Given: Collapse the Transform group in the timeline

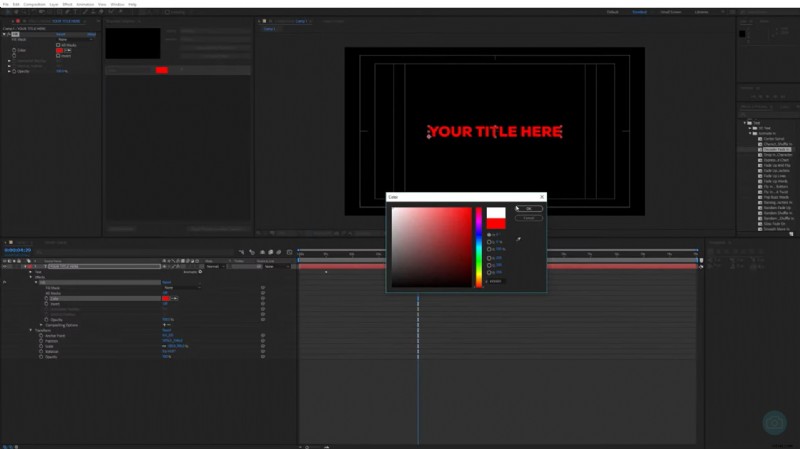Looking at the screenshot, I should 31,330.
